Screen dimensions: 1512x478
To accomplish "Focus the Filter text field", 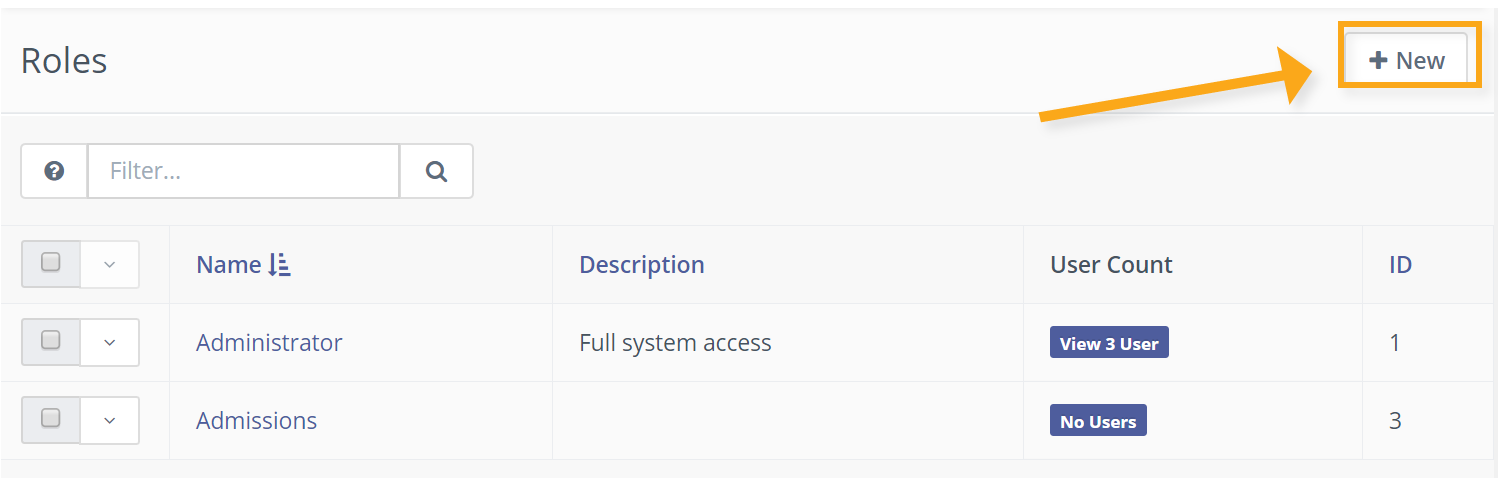I will [244, 171].
